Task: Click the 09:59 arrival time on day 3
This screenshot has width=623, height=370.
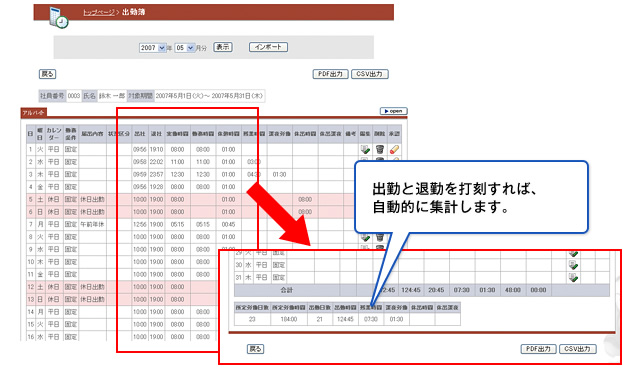Action: [x=140, y=174]
